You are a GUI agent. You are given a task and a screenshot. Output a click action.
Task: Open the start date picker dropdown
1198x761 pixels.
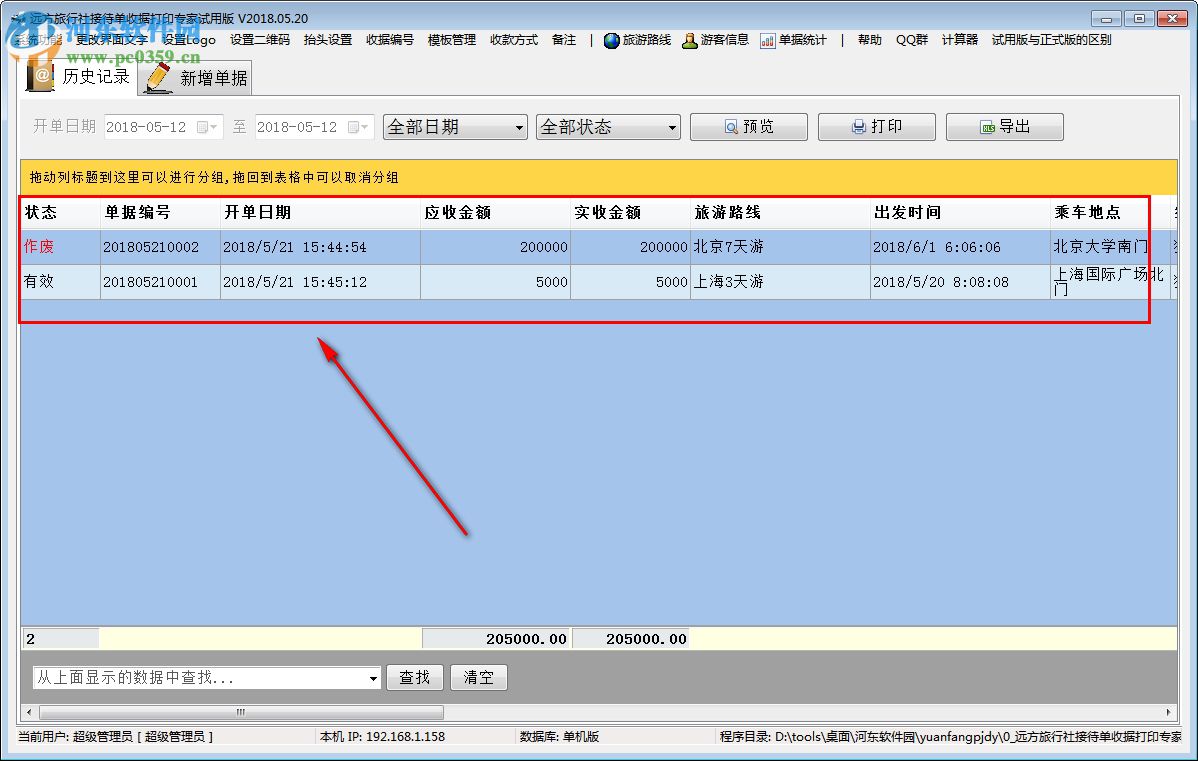pos(212,127)
